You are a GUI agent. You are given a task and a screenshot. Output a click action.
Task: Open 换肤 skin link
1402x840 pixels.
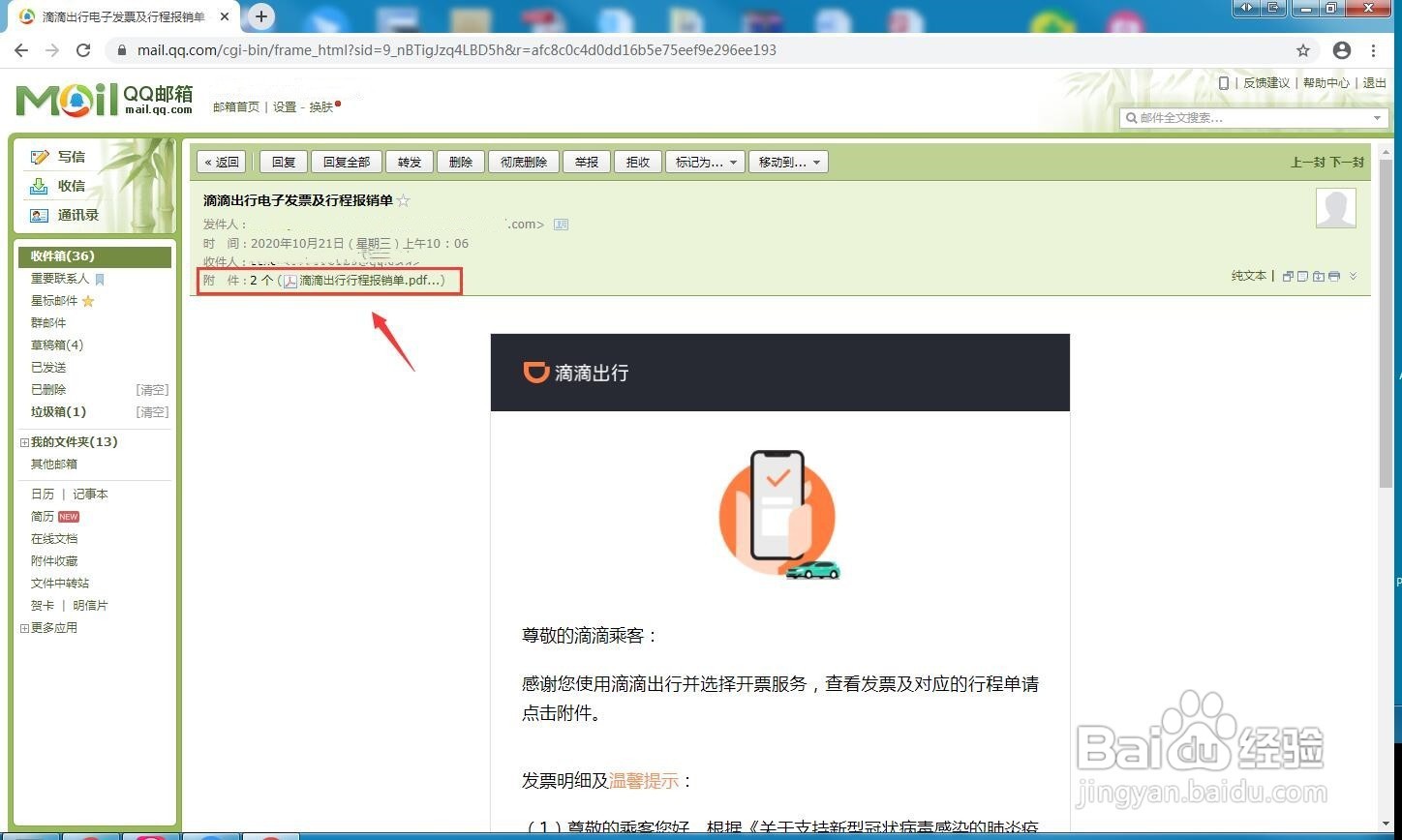click(x=321, y=107)
